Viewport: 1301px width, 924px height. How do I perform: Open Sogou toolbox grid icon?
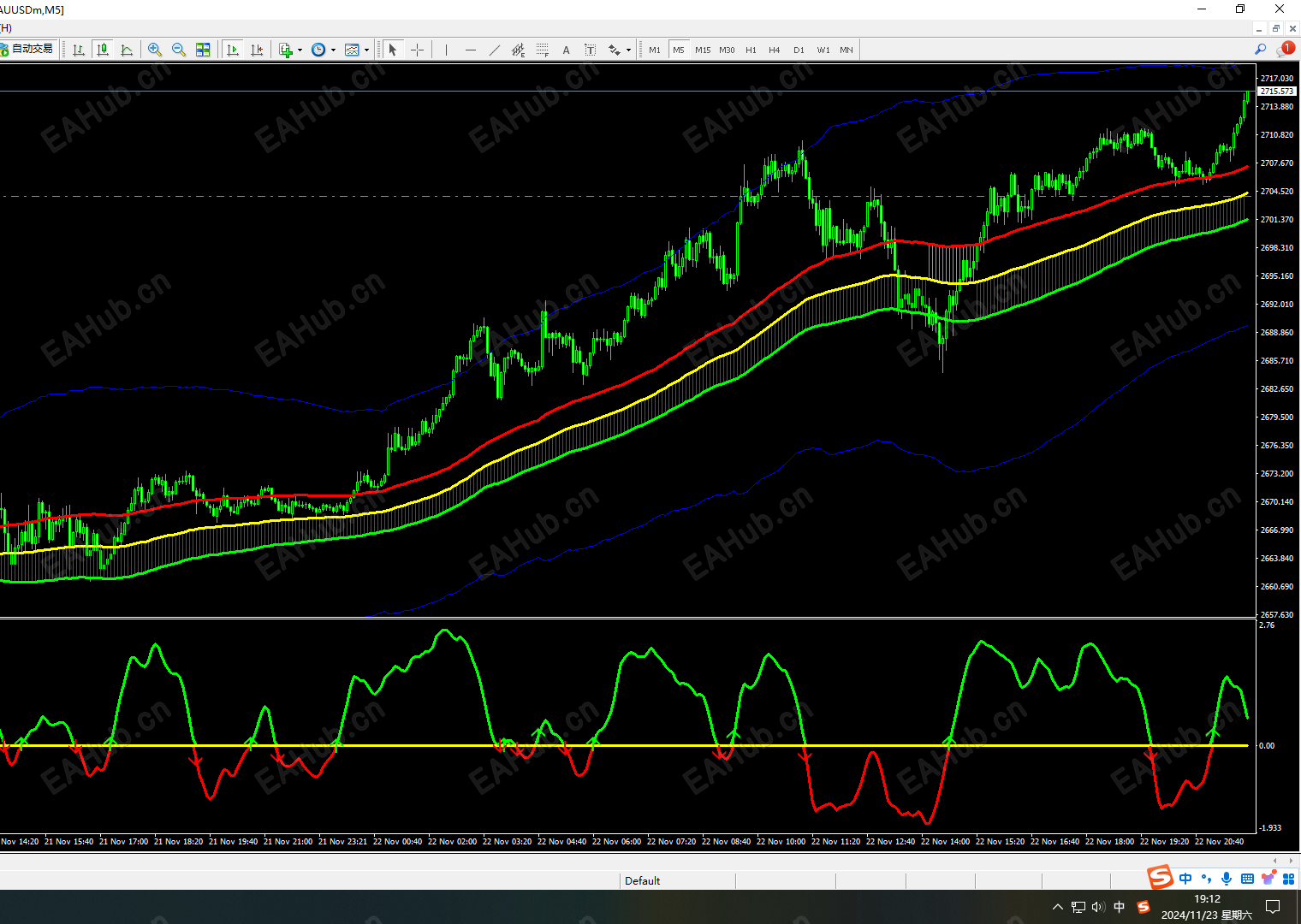point(1288,879)
